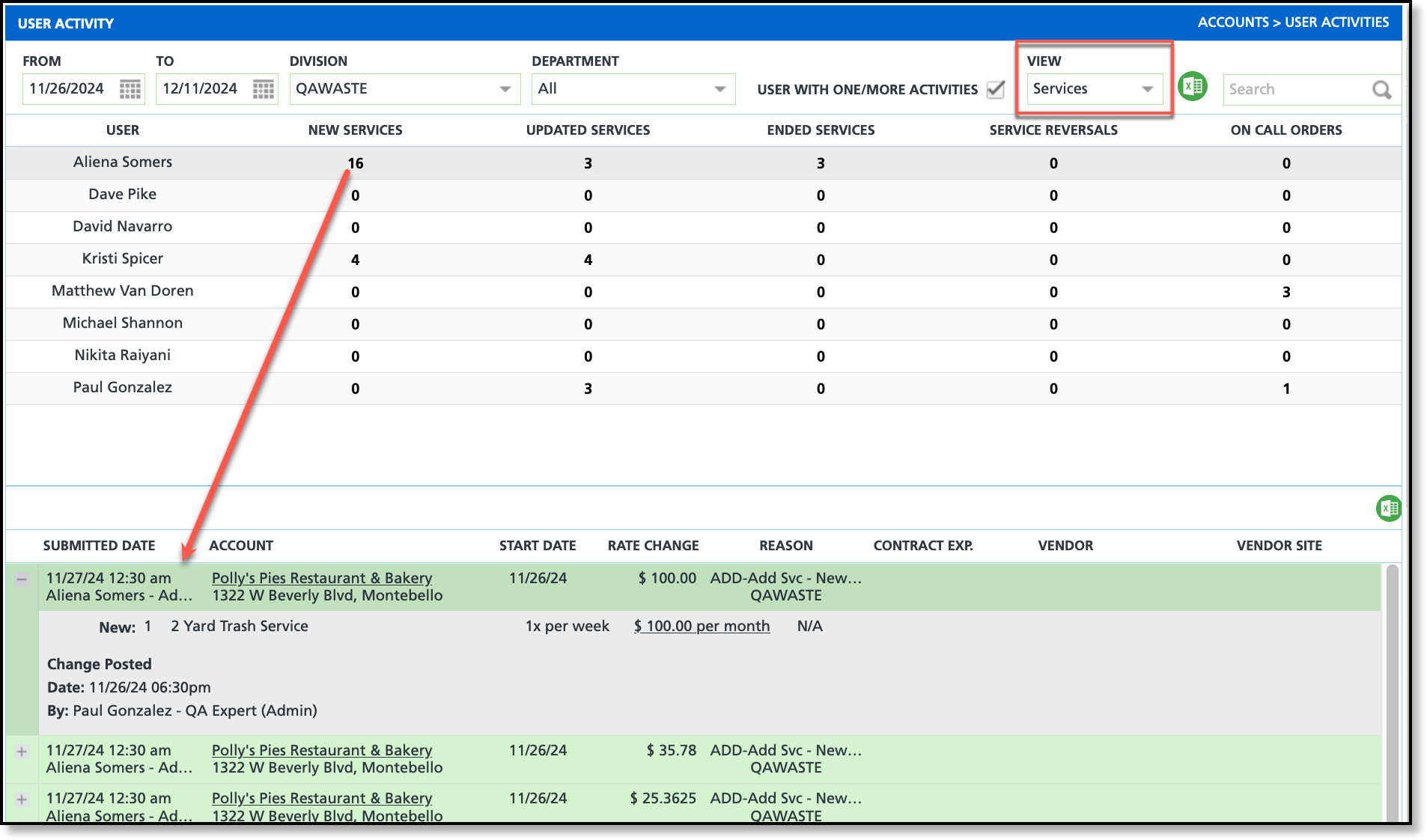
Task: Click the SUBMITTED DATE column header
Action: (100, 546)
